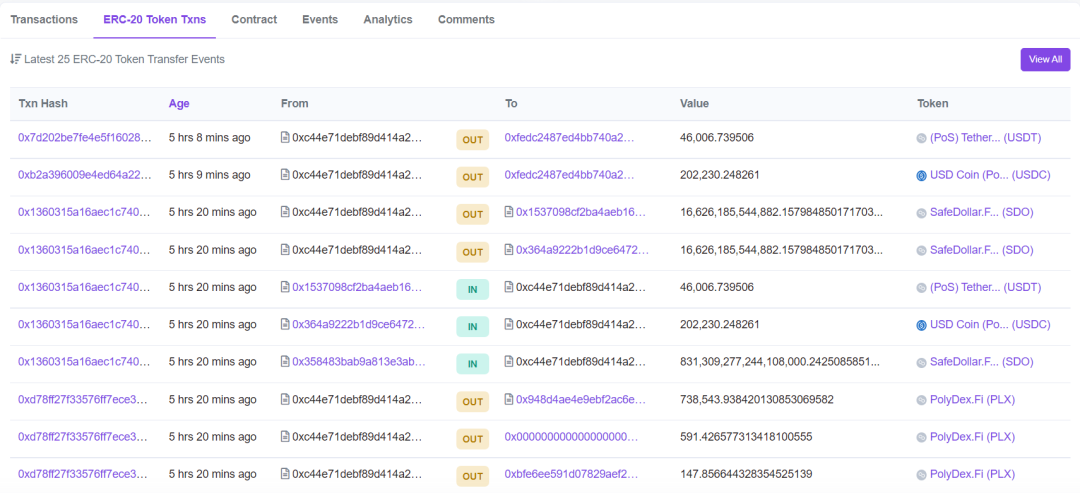Switch to the Transactions tab
This screenshot has height=493, width=1080.
44,20
